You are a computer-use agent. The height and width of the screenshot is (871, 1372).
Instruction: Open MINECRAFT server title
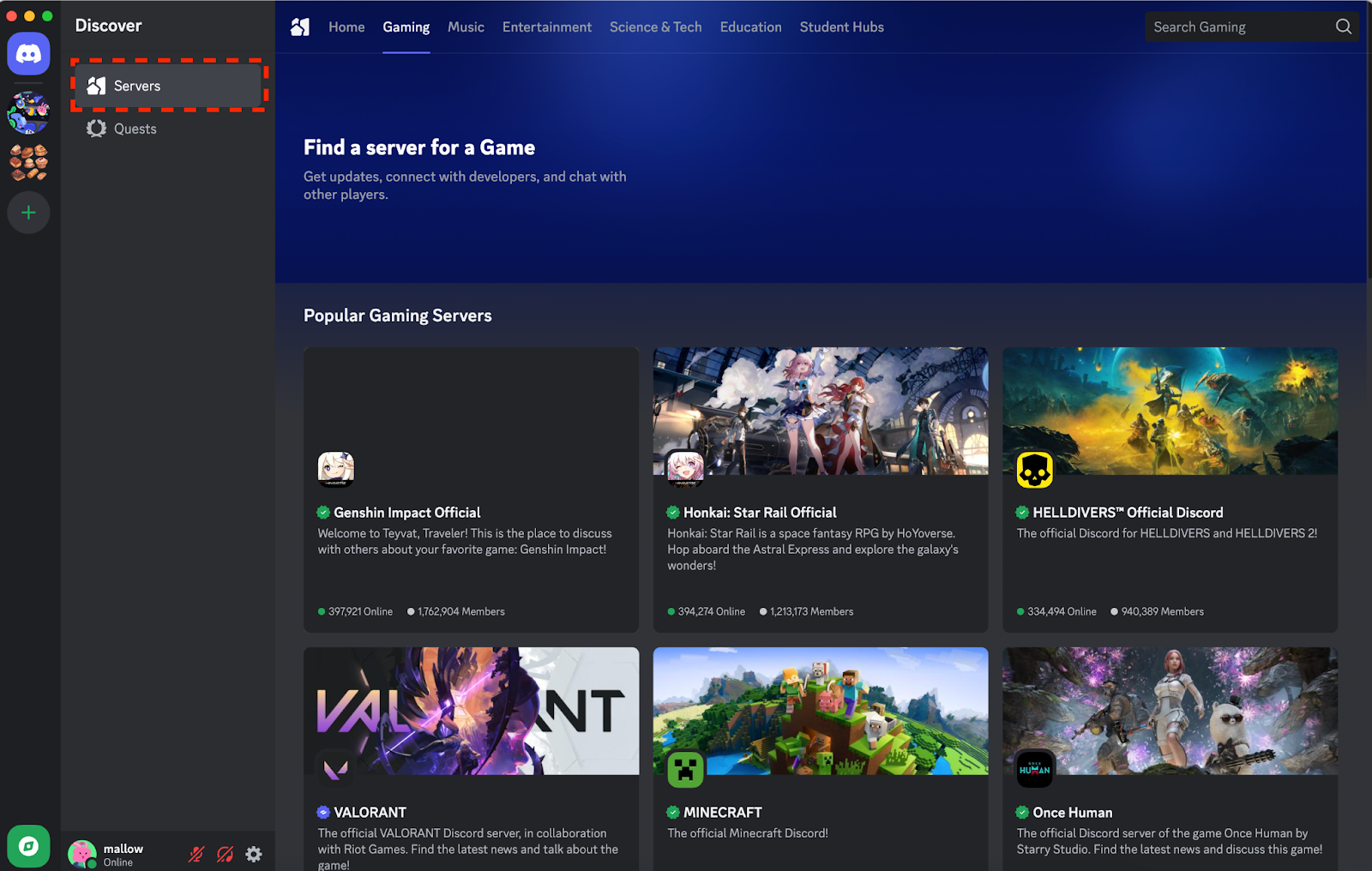723,812
